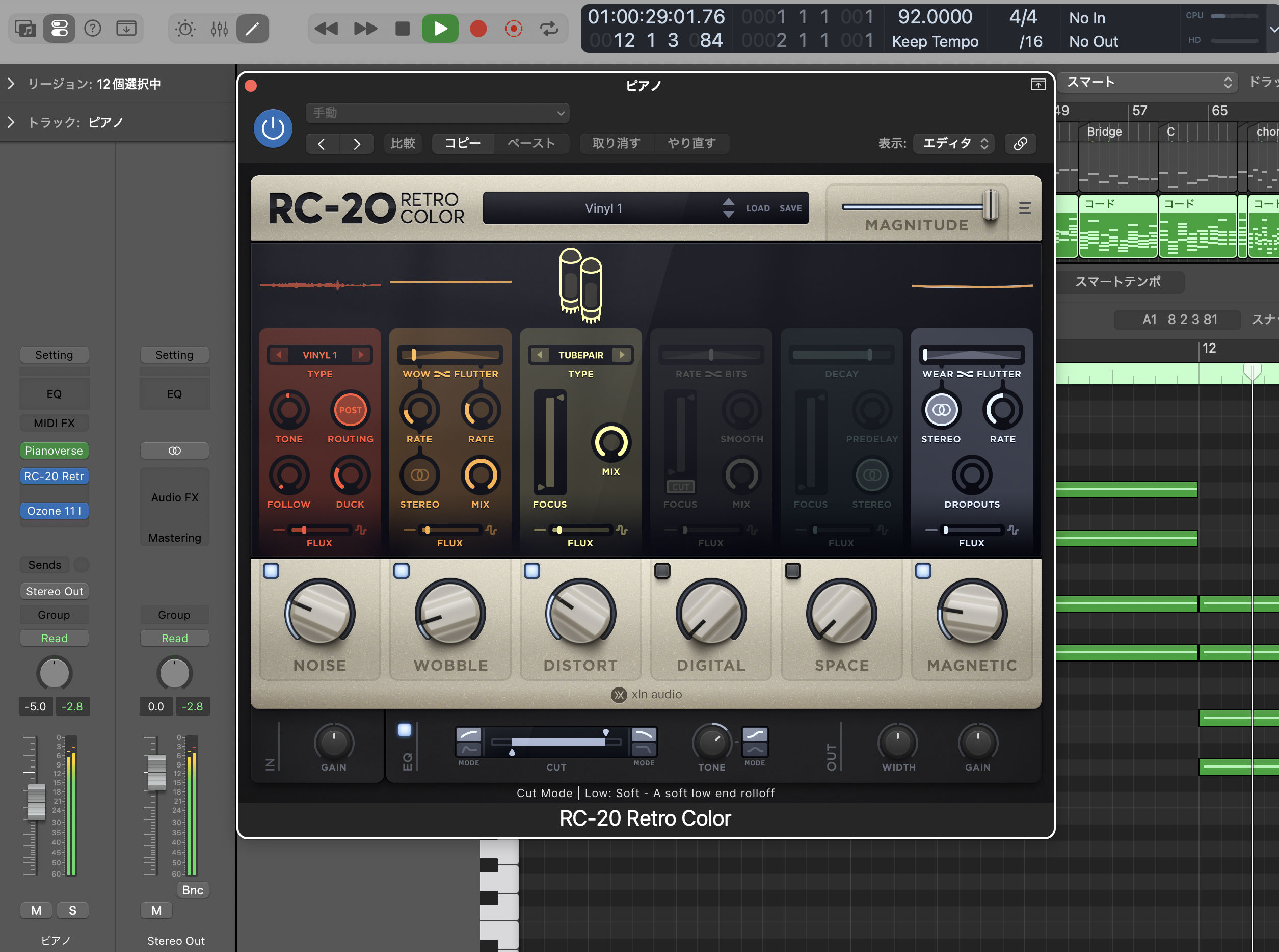Click the Magnetic FLUX waveform icon

pyautogui.click(x=1014, y=530)
